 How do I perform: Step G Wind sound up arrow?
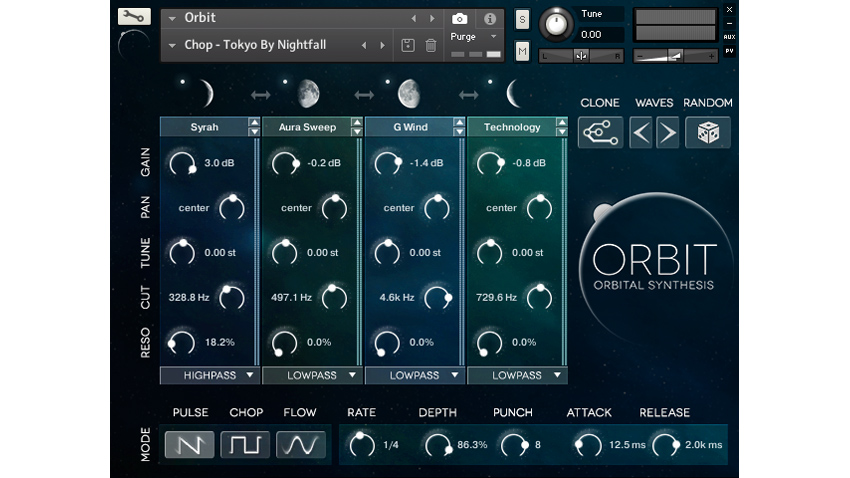coord(459,122)
